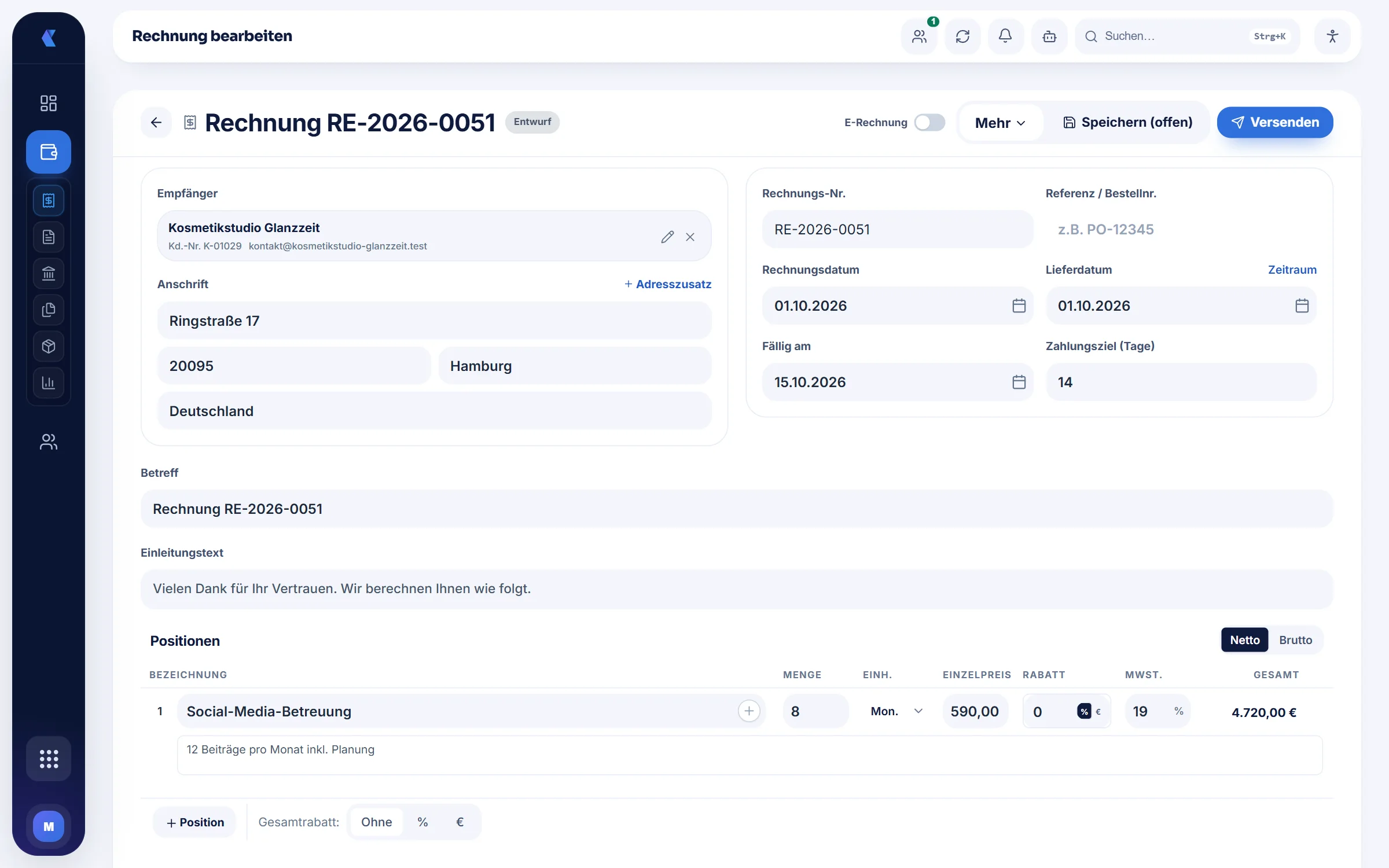
Task: Go back with the arrow button
Action: coord(156,122)
